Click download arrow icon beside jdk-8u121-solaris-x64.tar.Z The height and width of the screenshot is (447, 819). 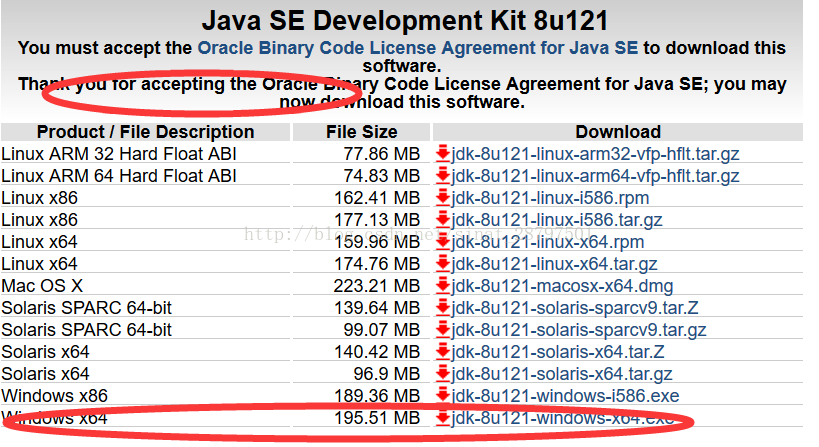coord(443,351)
